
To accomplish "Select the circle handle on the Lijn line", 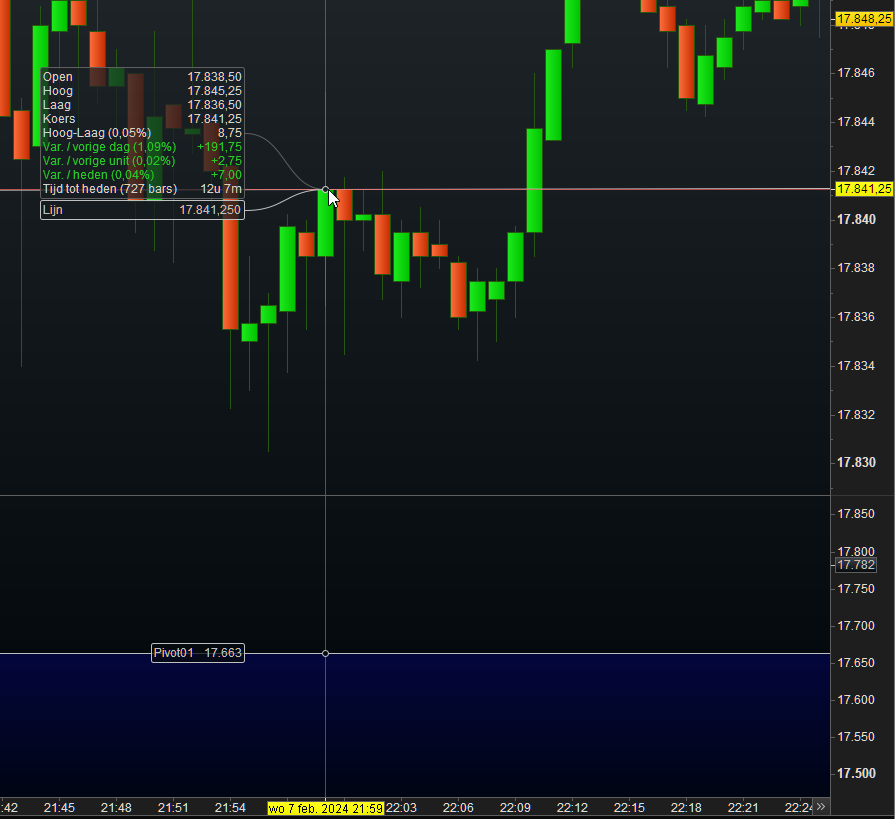I will coord(325,189).
